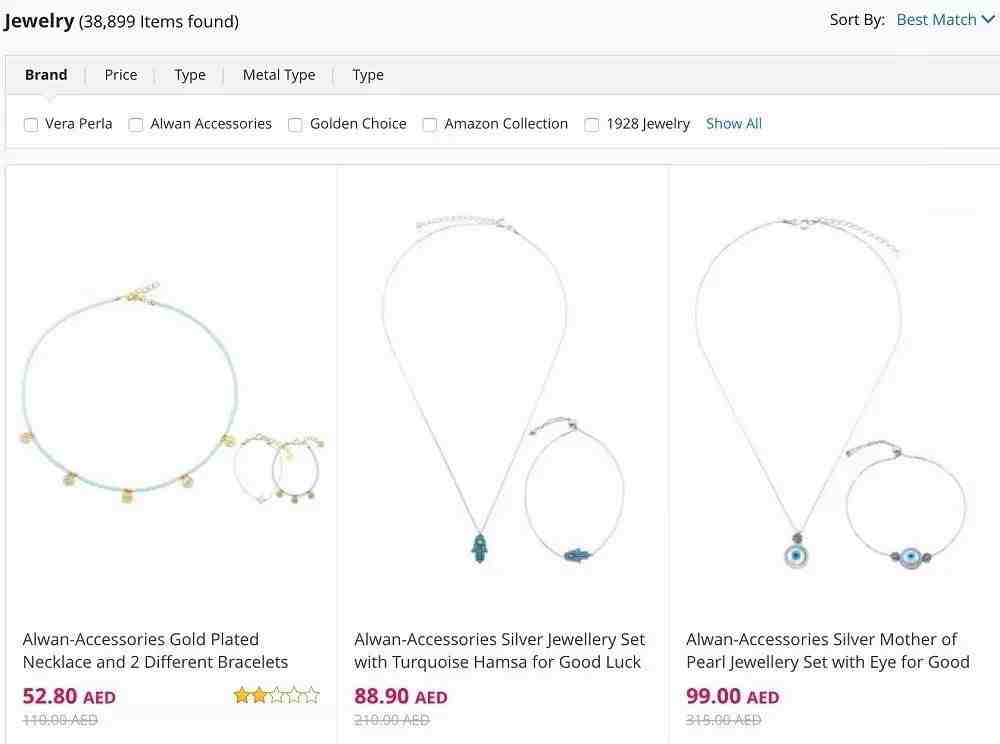Select the Brand filter tab
The height and width of the screenshot is (744, 1000).
click(x=46, y=75)
